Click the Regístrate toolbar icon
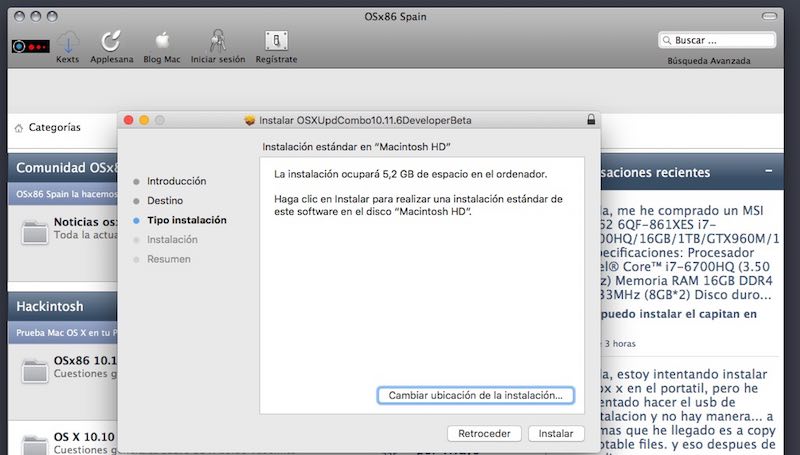The image size is (800, 455). tap(276, 41)
